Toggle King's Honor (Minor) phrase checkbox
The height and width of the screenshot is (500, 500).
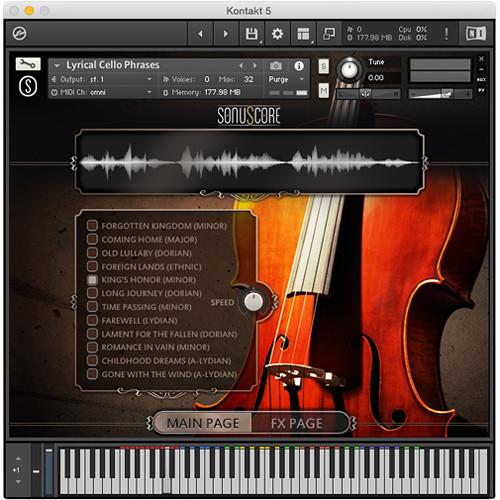(x=92, y=280)
